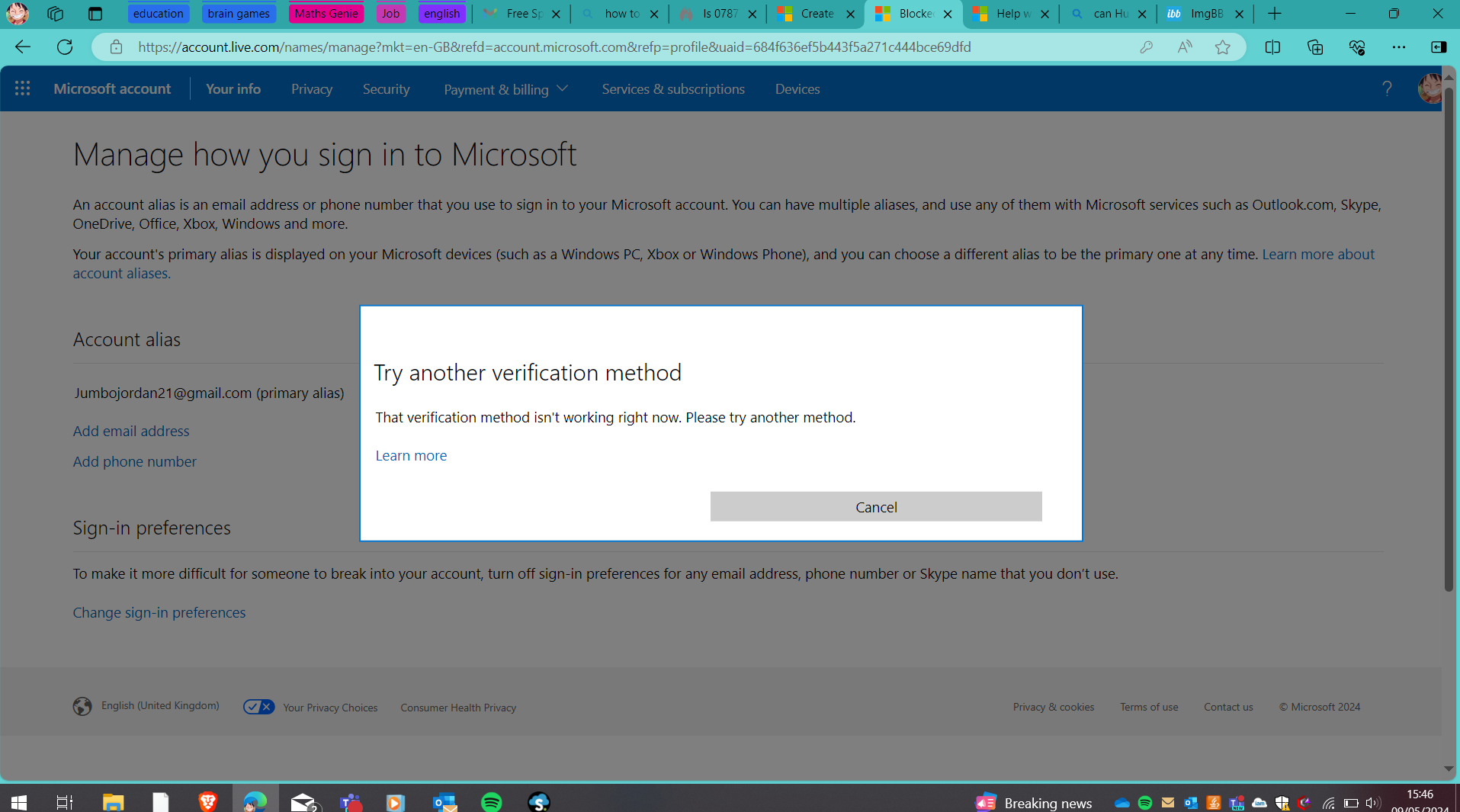This screenshot has height=812, width=1460.
Task: Open the Windows Start menu
Action: coord(19,802)
